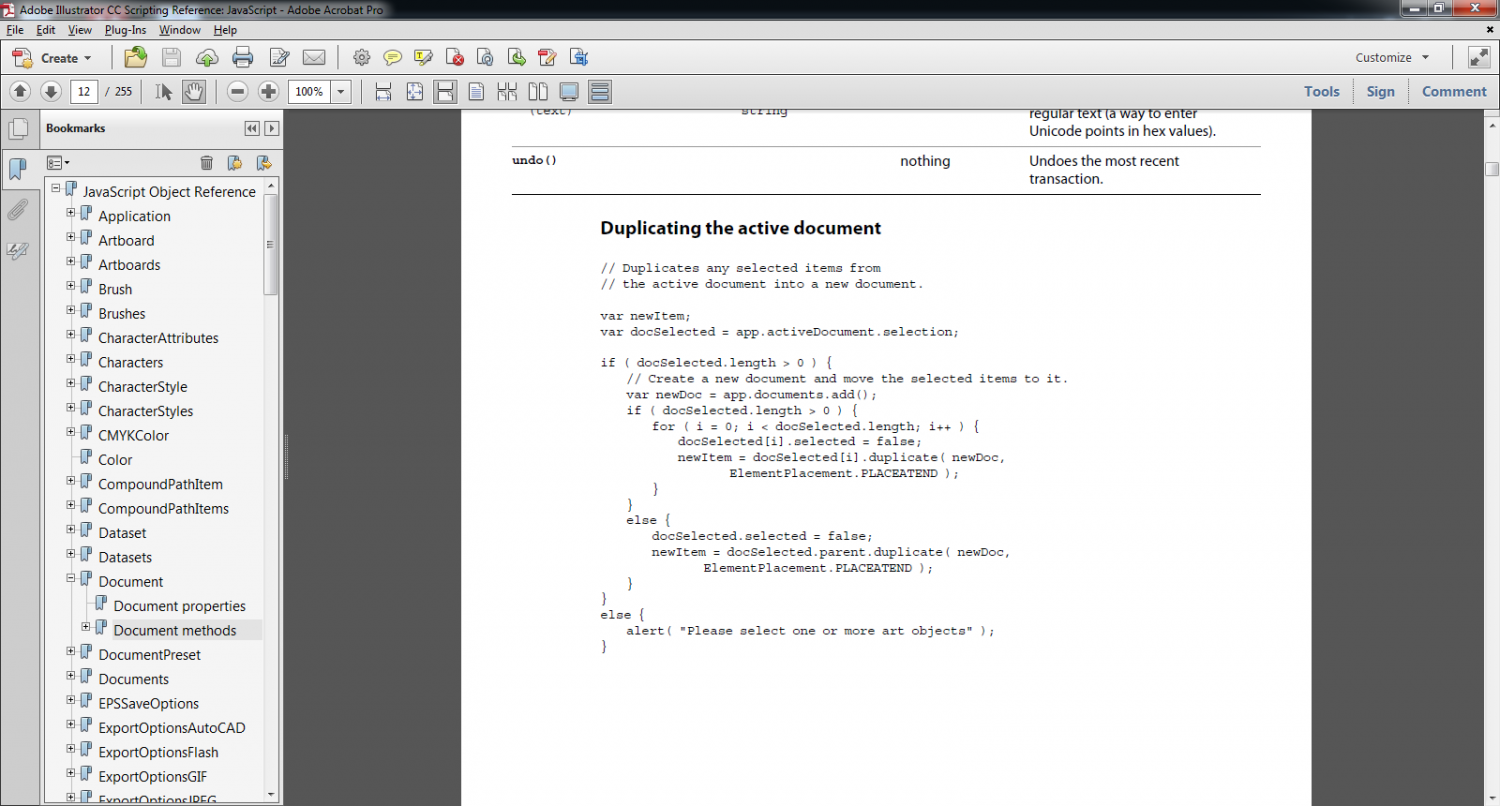1500x806 pixels.
Task: Click the Edit PDF pen-and-page icon
Action: pos(547,57)
